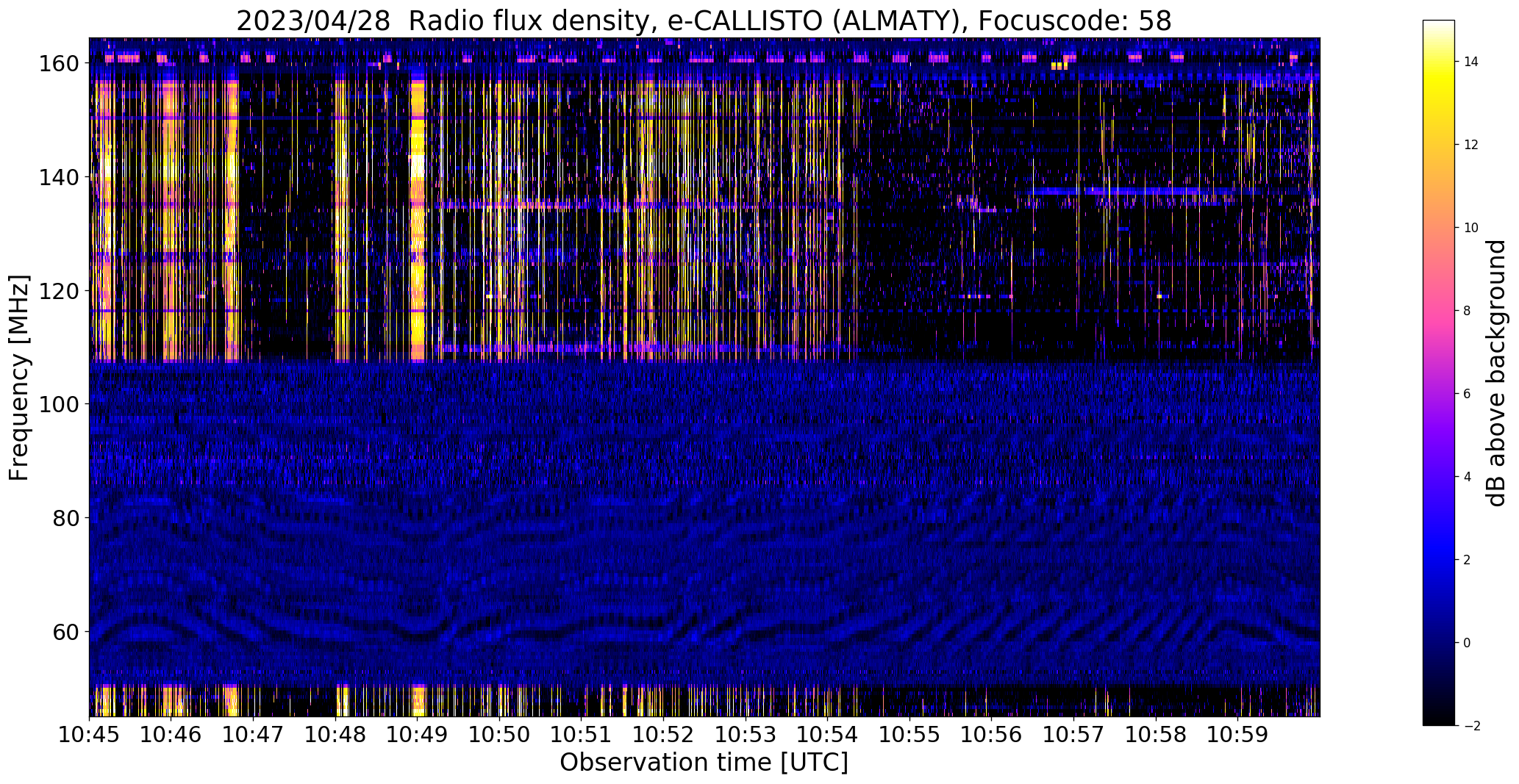Click the colorbar tick value 0
This screenshot has height=784, width=1519.
tap(1468, 643)
